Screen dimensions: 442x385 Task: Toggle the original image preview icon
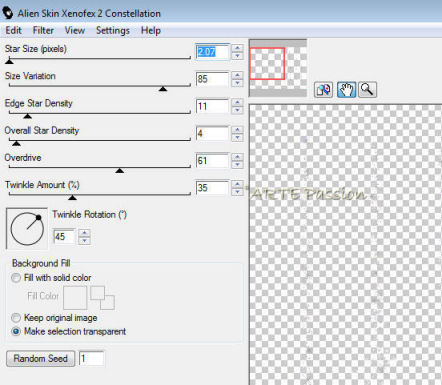click(323, 90)
